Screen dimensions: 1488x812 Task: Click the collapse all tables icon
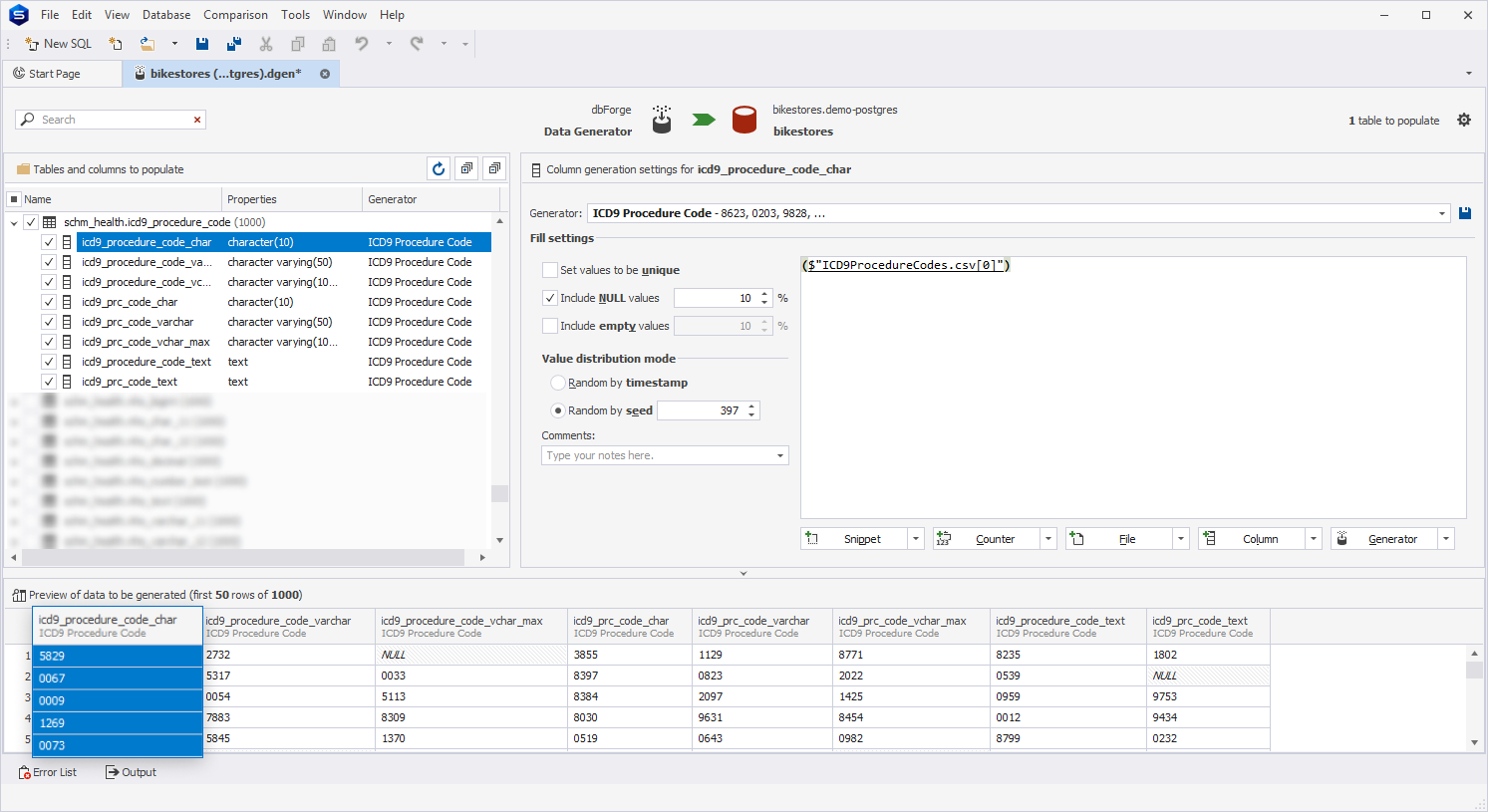494,168
